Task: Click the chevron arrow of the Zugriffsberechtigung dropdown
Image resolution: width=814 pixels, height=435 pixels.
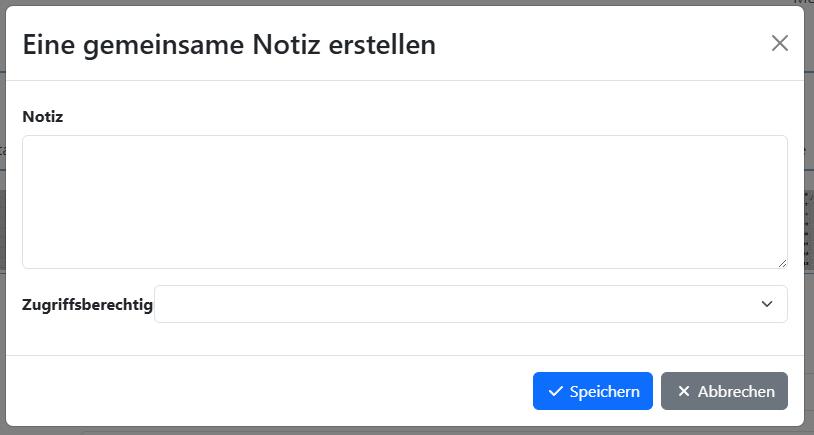Action: 767,304
